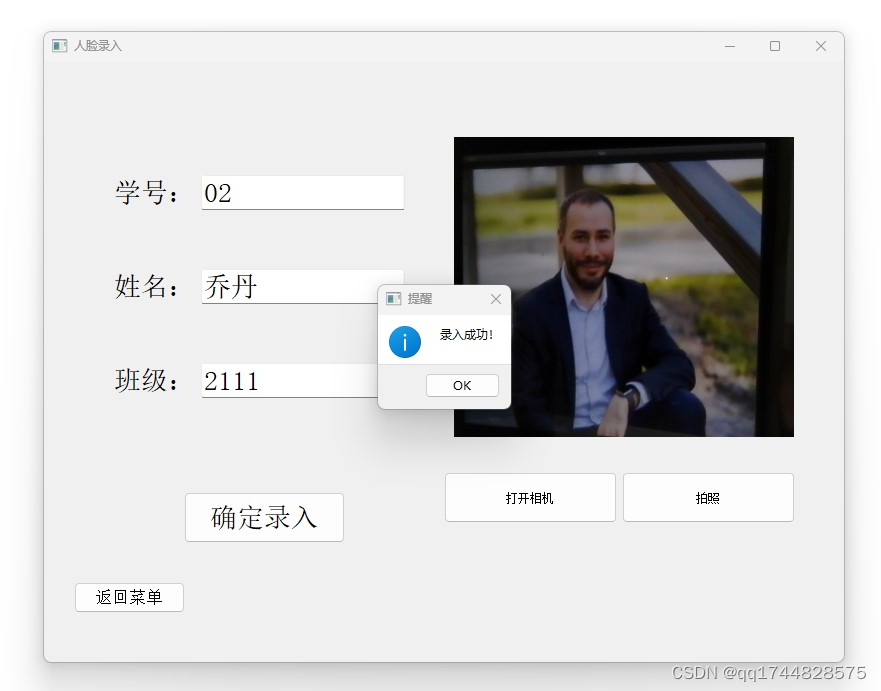Viewport: 881px width, 691px height.
Task: Click the 学号 input field with 02
Action: click(302, 193)
